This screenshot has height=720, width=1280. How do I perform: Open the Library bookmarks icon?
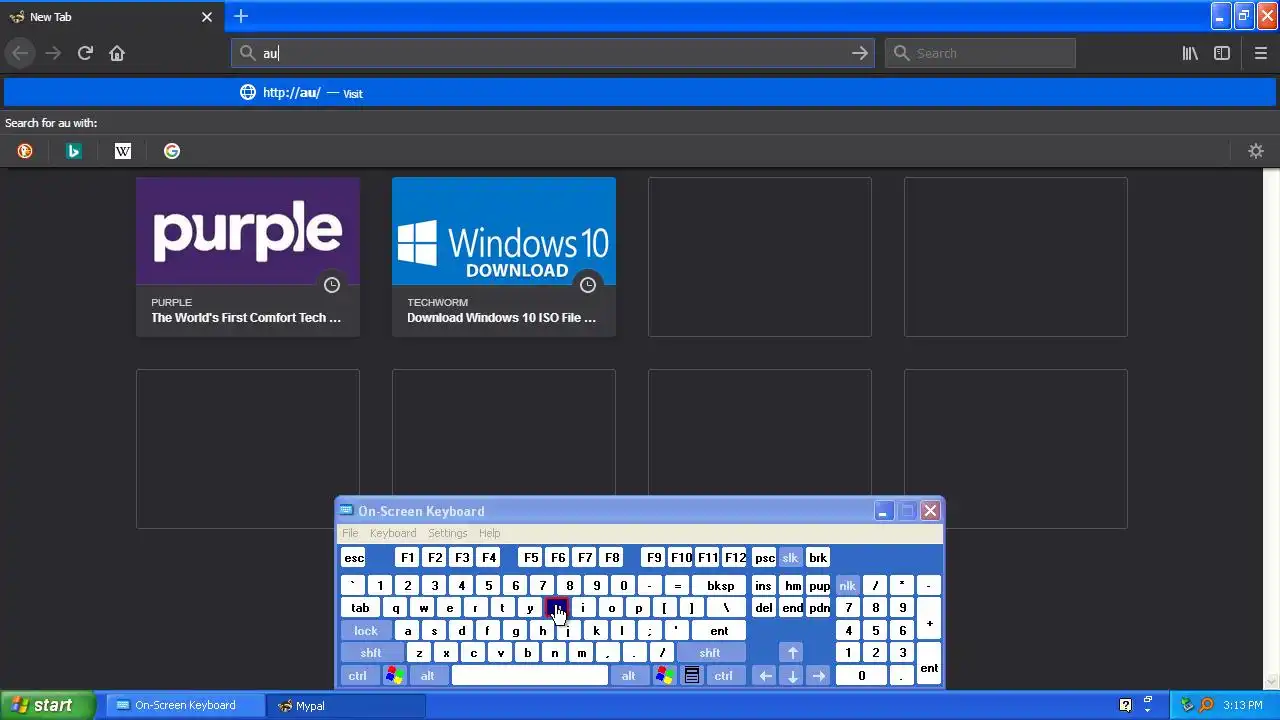point(1190,53)
